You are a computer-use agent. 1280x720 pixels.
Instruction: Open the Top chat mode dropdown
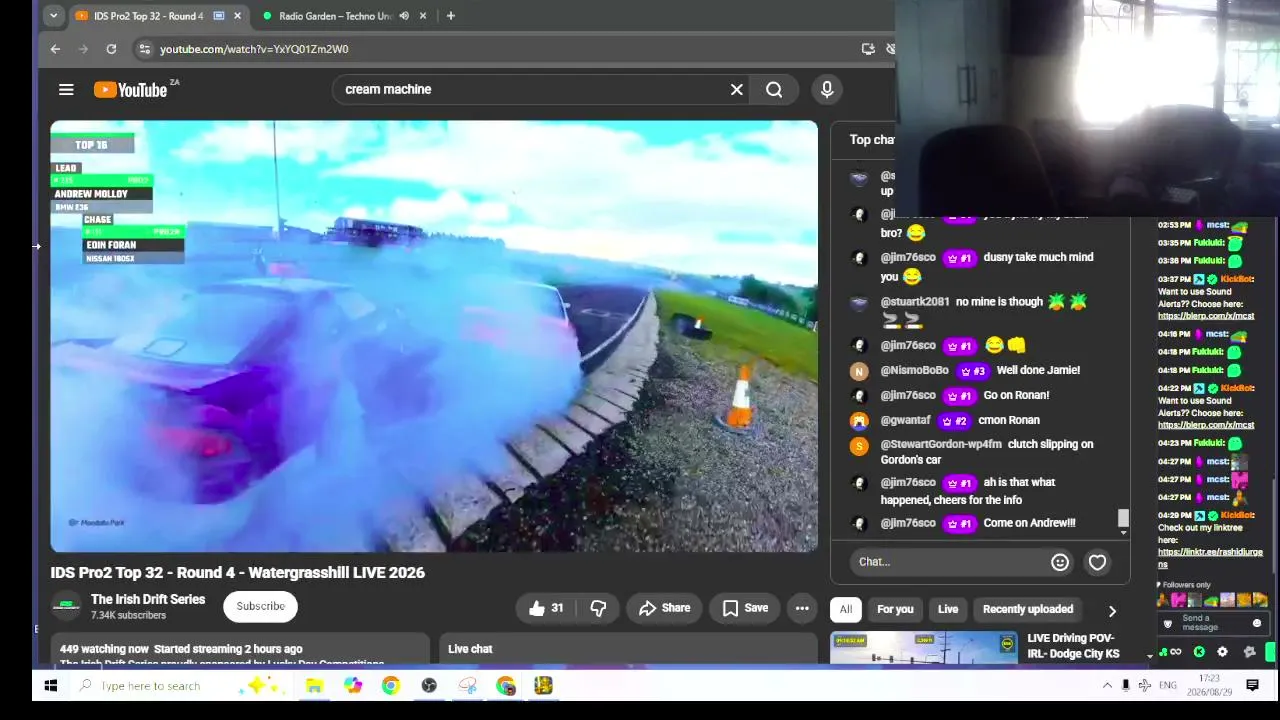872,140
